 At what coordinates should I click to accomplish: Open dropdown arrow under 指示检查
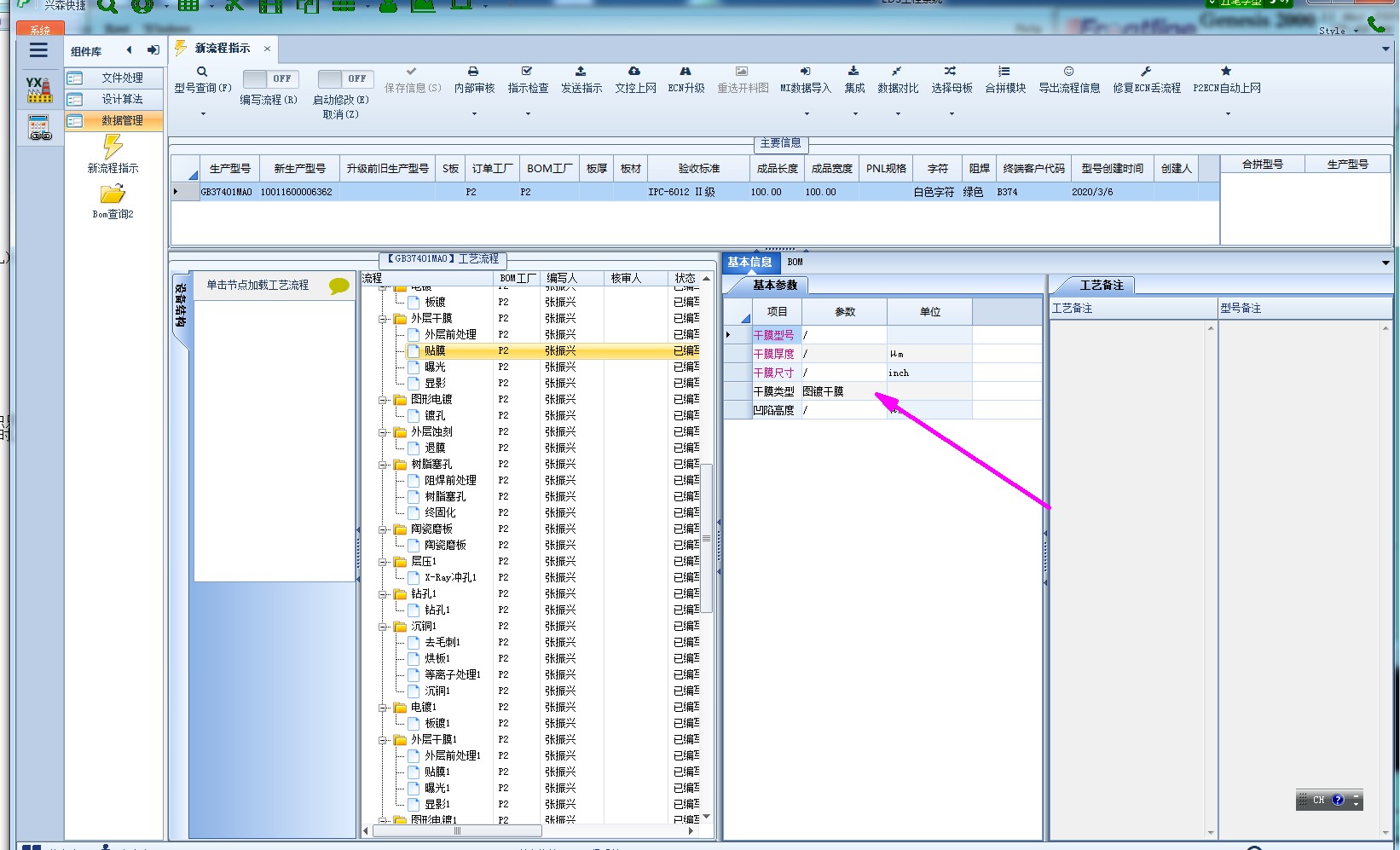[x=528, y=113]
